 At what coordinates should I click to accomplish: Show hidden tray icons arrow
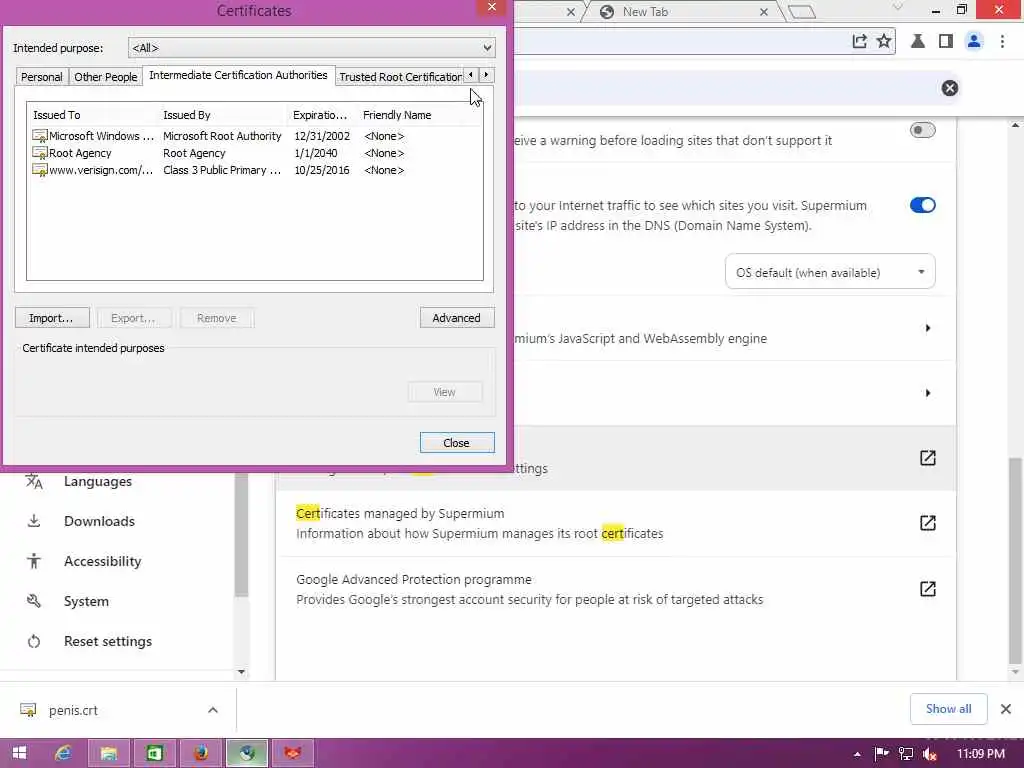pos(857,754)
